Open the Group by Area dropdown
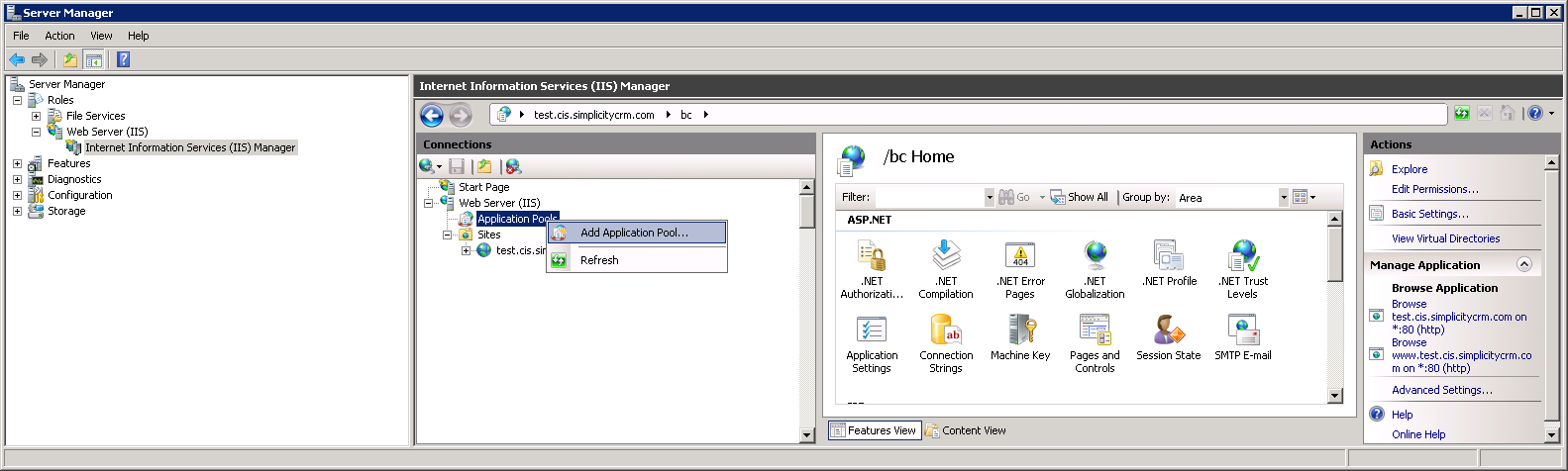The image size is (1568, 471). pyautogui.click(x=1284, y=197)
